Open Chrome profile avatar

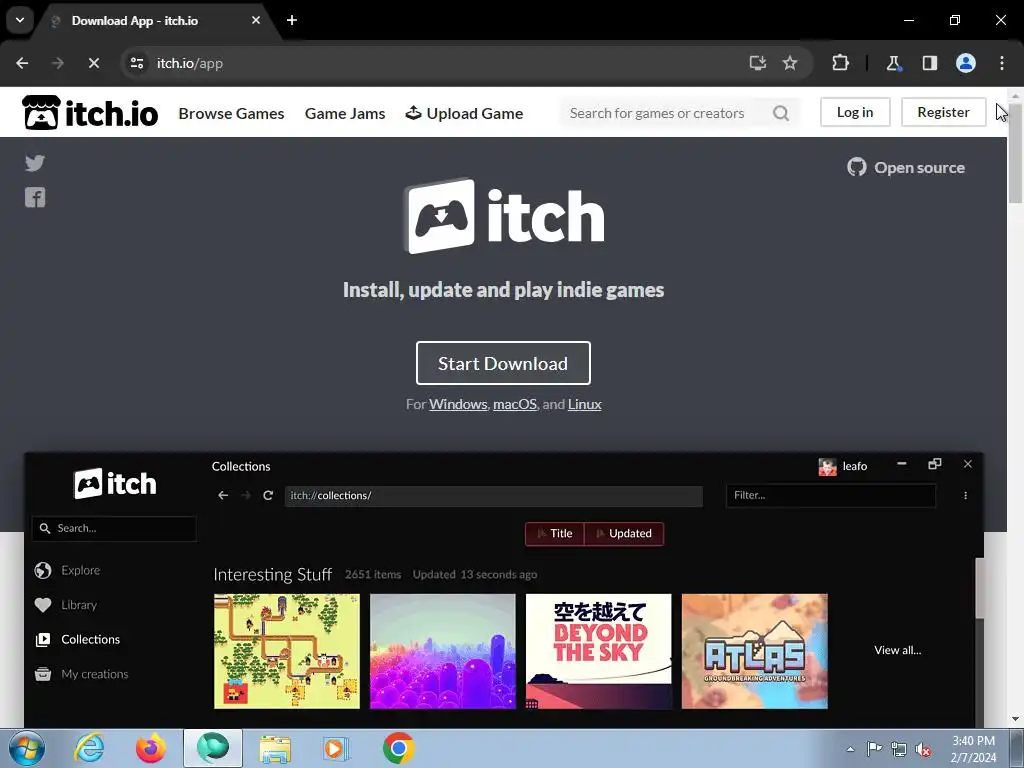click(x=966, y=63)
